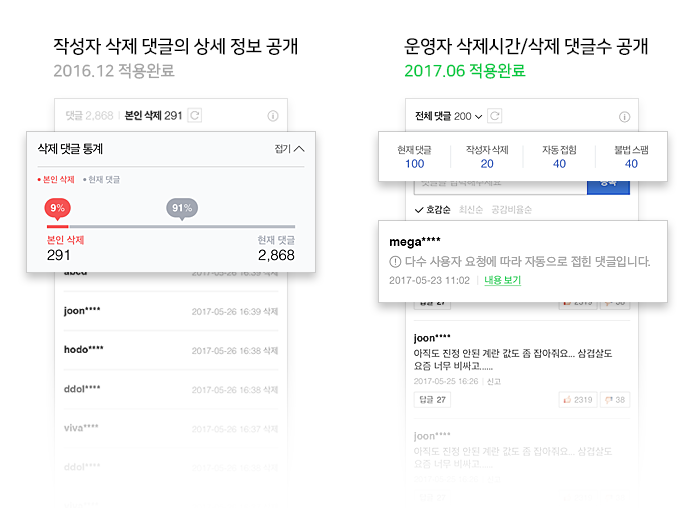
Task: Refresh comments next to 전체 댓글 200
Action: [495, 116]
